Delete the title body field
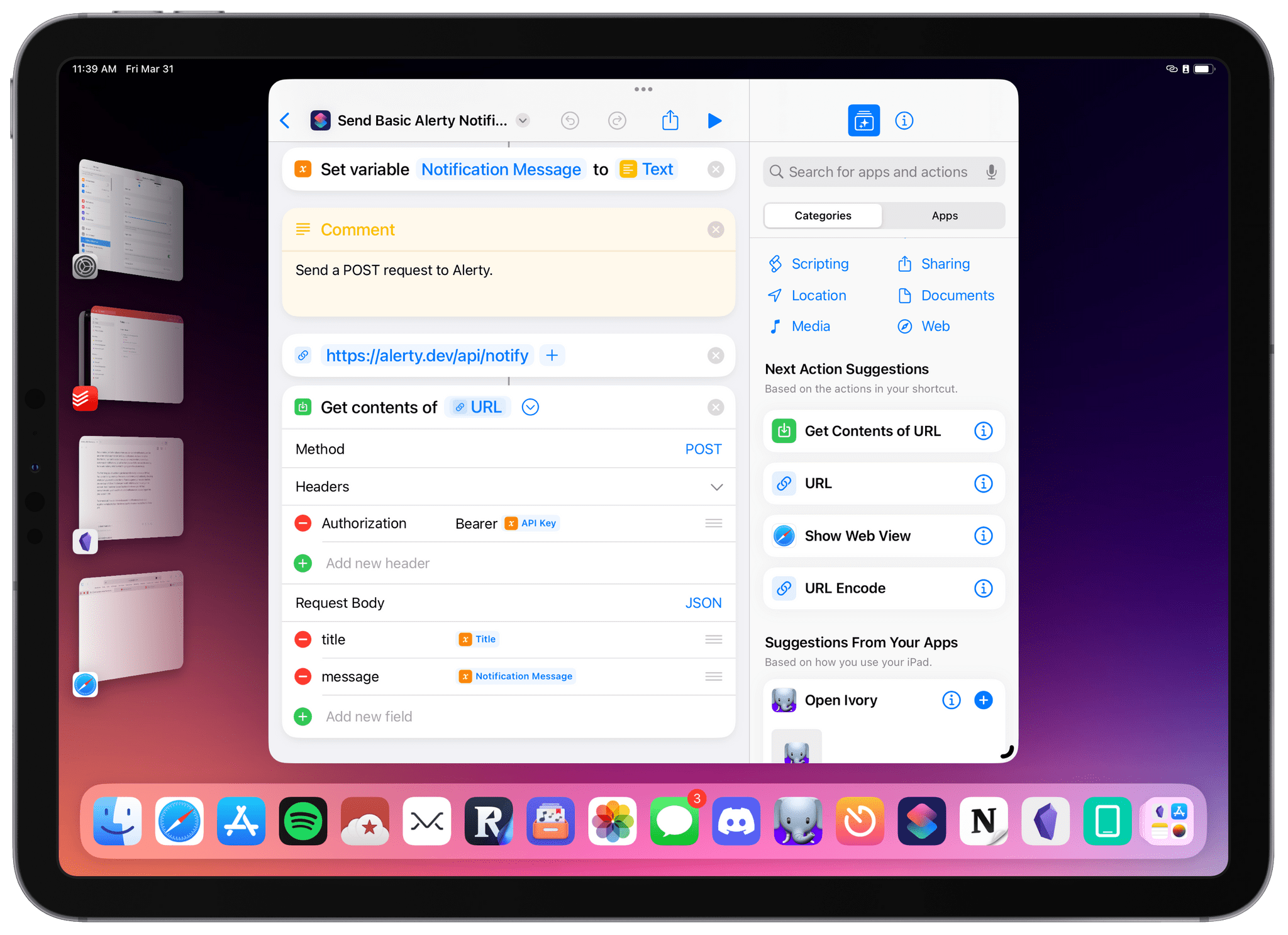 point(303,639)
